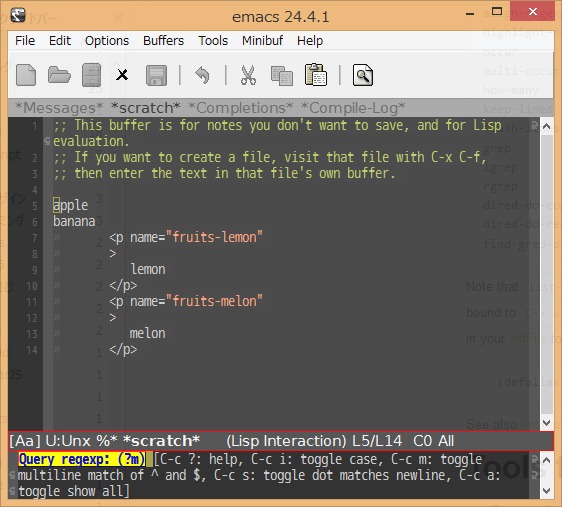Switch to the *Completions* buffer tab

(240, 108)
